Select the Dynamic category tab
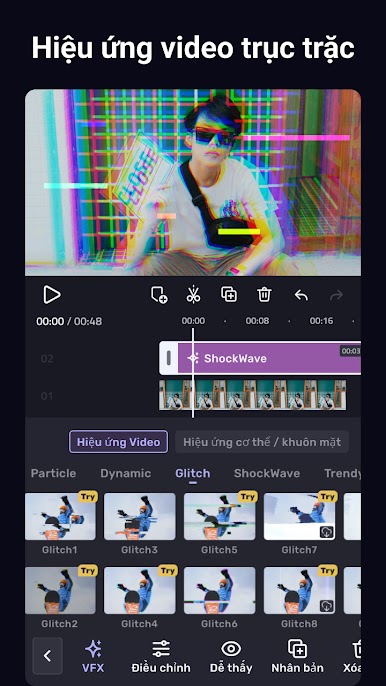This screenshot has height=686, width=386. (x=126, y=473)
